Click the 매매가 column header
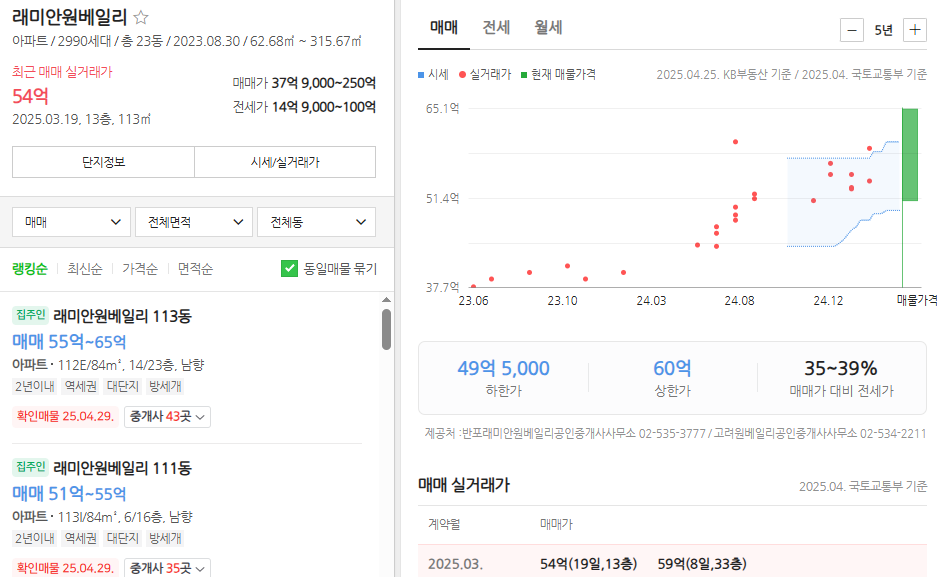 point(556,524)
